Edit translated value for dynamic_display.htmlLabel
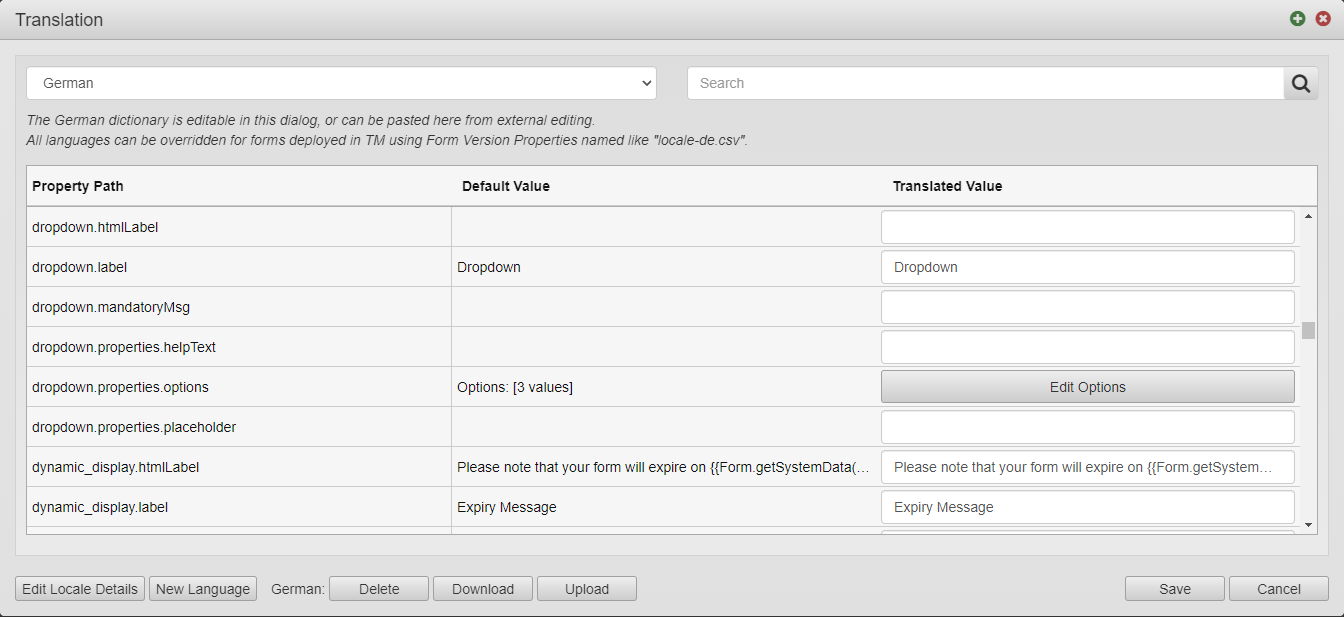Viewport: 1344px width, 617px height. click(x=1088, y=467)
